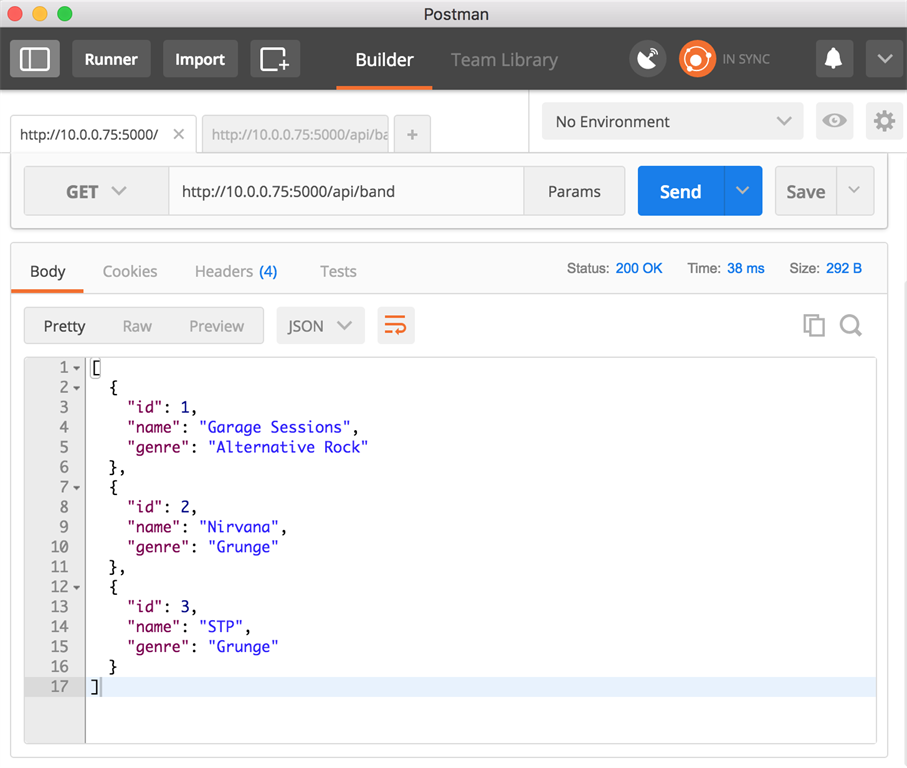This screenshot has width=907, height=768.
Task: Search within the response body
Action: pos(851,325)
